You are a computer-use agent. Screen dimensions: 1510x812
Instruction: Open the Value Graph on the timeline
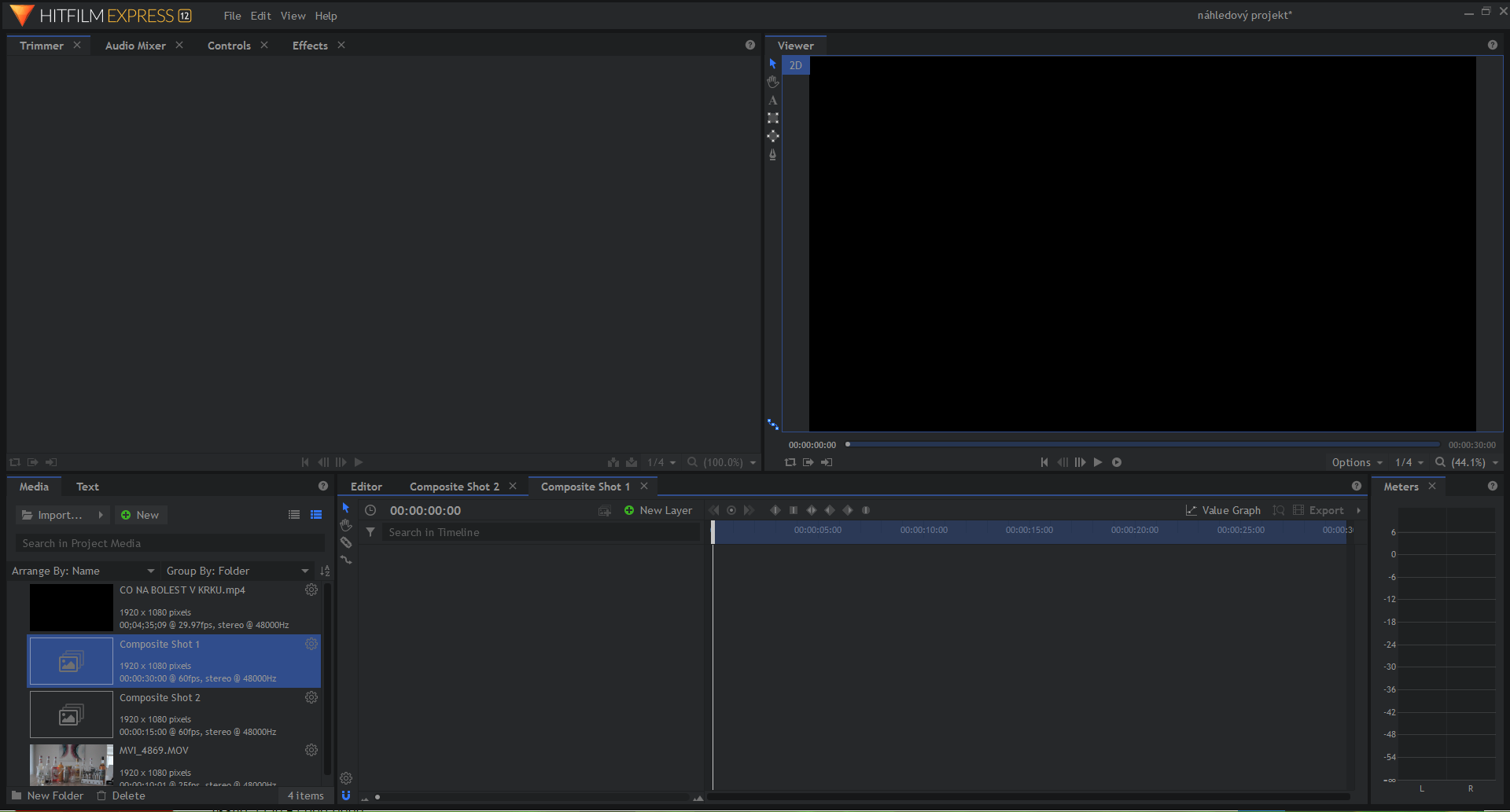[1223, 509]
